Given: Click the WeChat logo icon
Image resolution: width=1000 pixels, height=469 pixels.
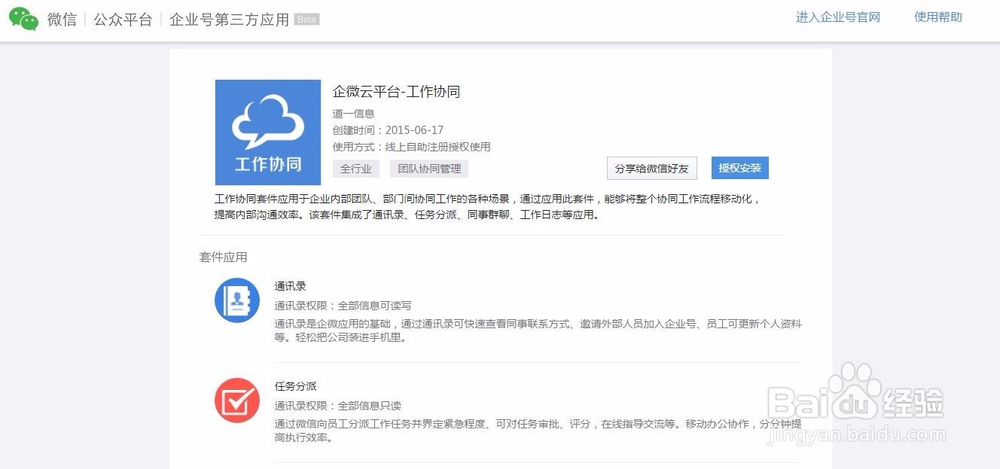Looking at the screenshot, I should [x=24, y=19].
